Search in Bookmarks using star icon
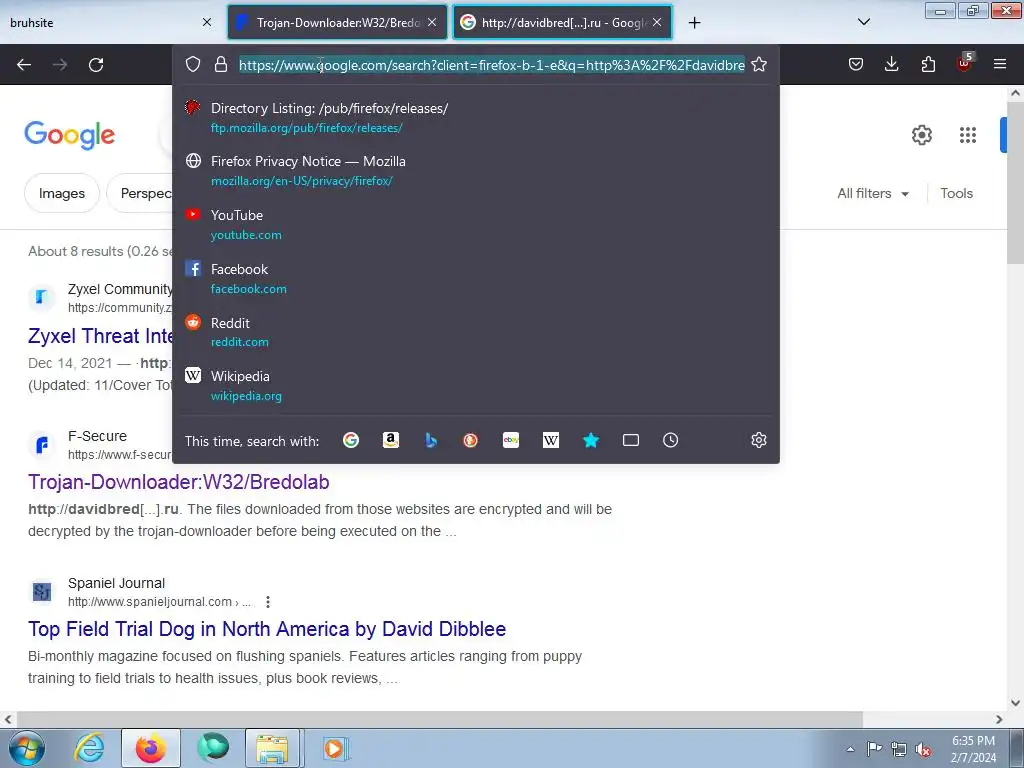The width and height of the screenshot is (1024, 768). (591, 440)
